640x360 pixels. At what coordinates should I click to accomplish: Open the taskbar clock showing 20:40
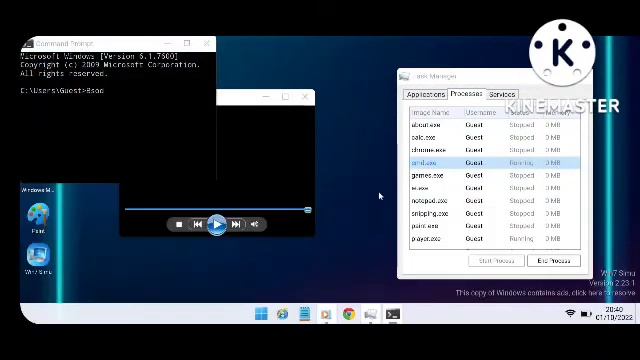(x=614, y=313)
